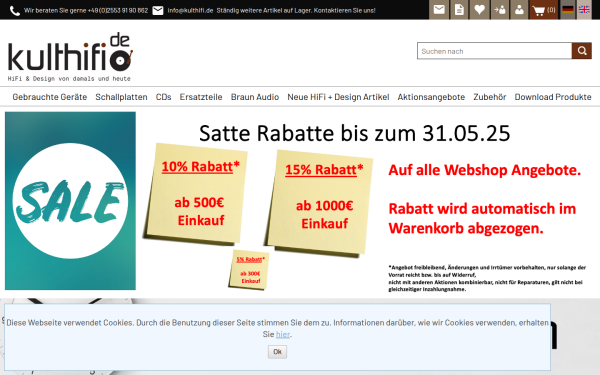Click phone number +49 (0)2553 91 90 862
Image resolution: width=600 pixels, height=375 pixels.
[x=117, y=11]
